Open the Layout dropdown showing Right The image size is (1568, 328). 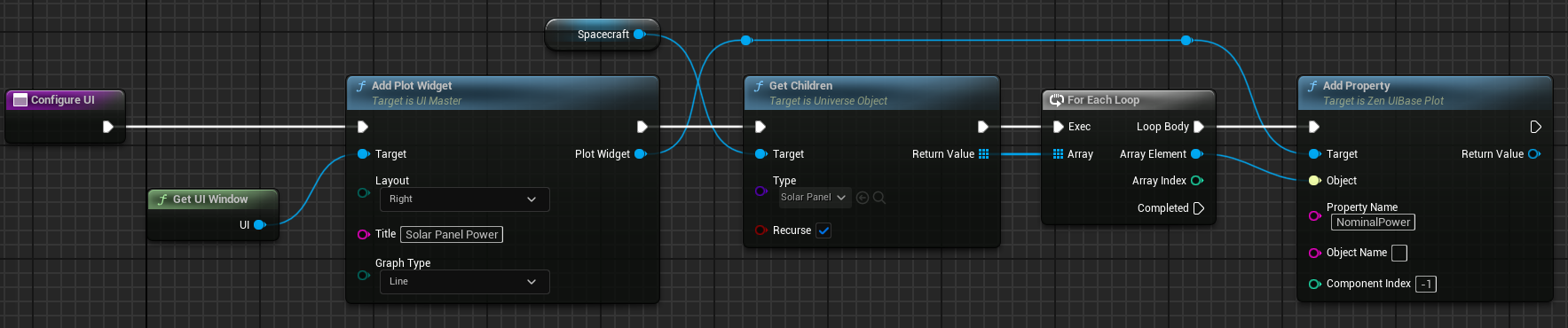click(x=464, y=199)
